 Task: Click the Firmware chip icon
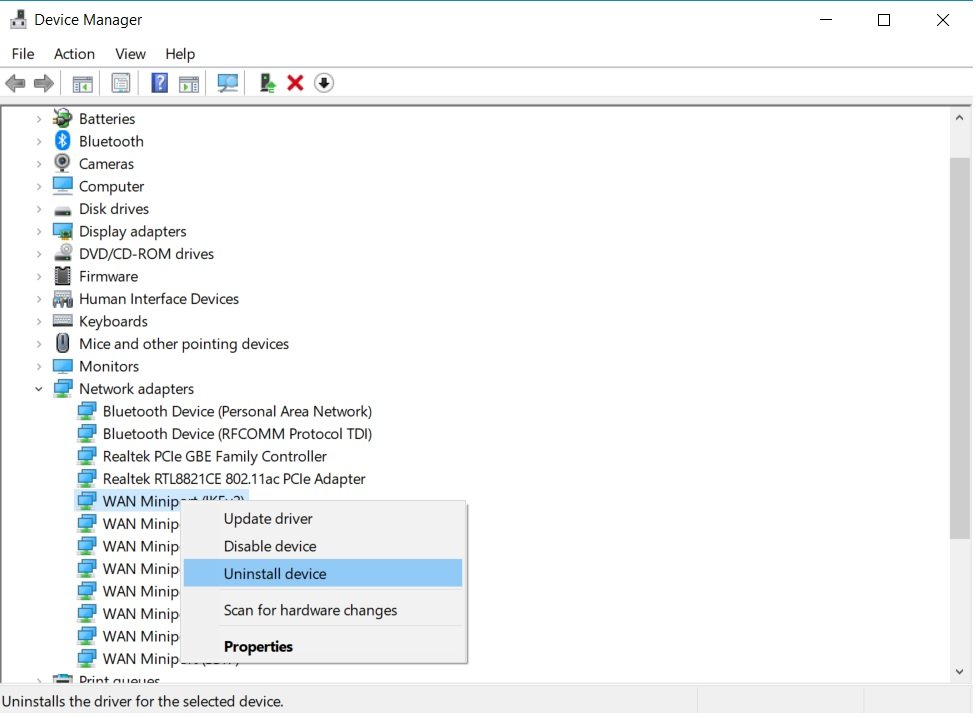click(x=62, y=276)
